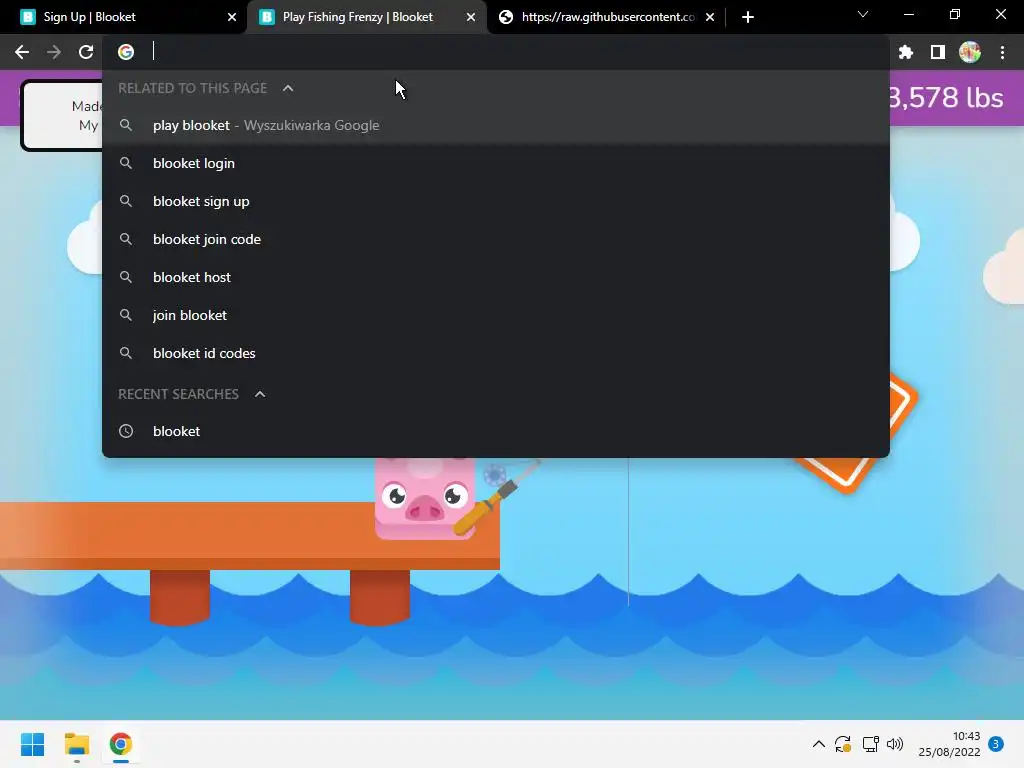Open network settings tray icon
Screen dimensions: 1024x768
(871, 744)
